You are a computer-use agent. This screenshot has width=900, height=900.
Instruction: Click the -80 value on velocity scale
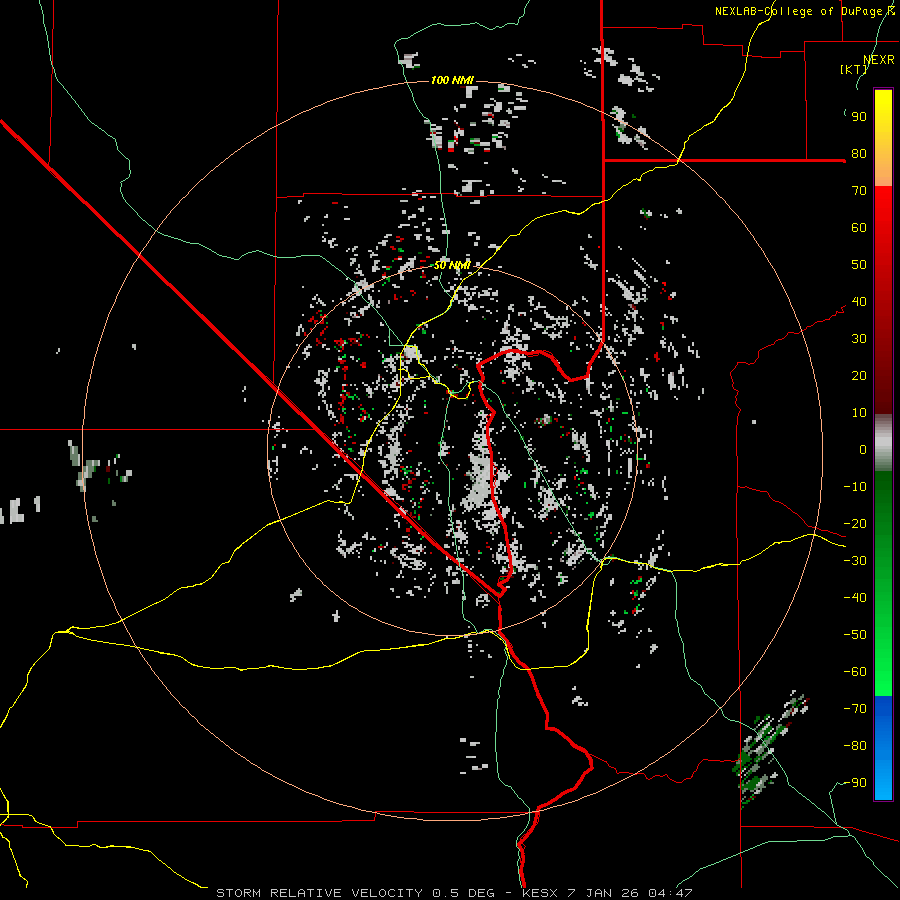(x=855, y=746)
